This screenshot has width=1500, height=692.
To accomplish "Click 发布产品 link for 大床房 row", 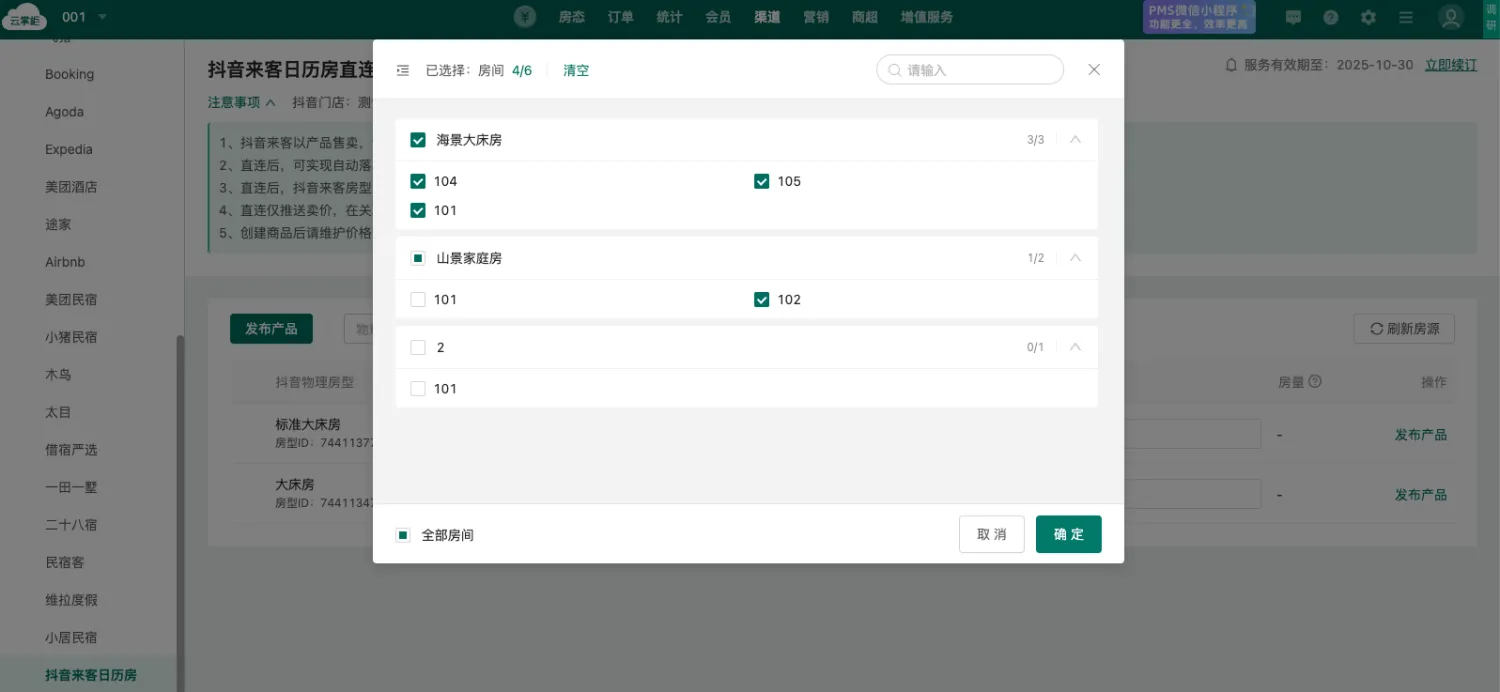I will coord(1421,495).
